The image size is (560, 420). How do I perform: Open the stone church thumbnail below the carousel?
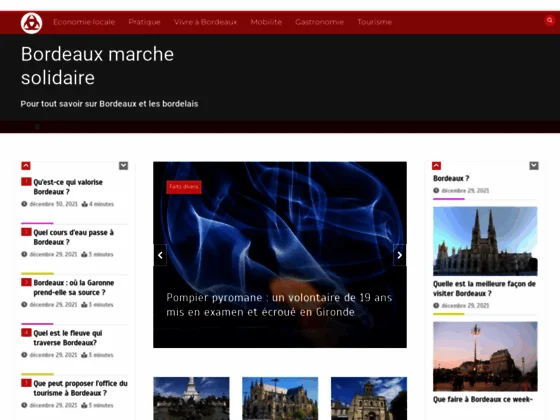pos(369,398)
